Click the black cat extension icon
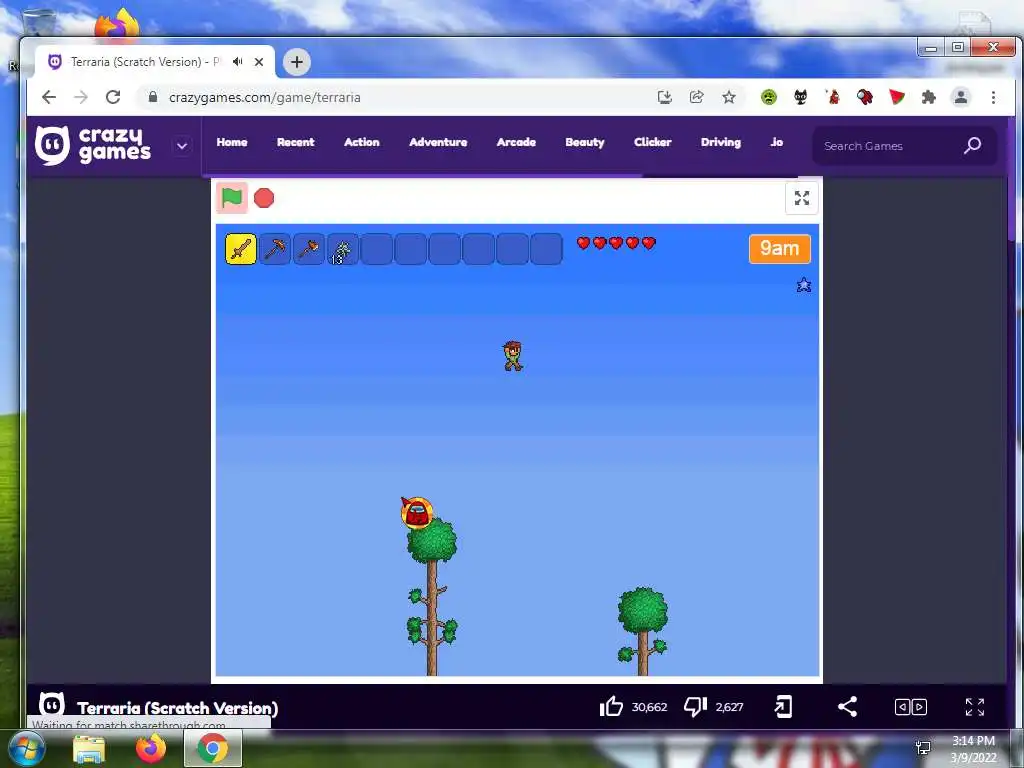Screen dimensions: 1024x768 point(800,97)
